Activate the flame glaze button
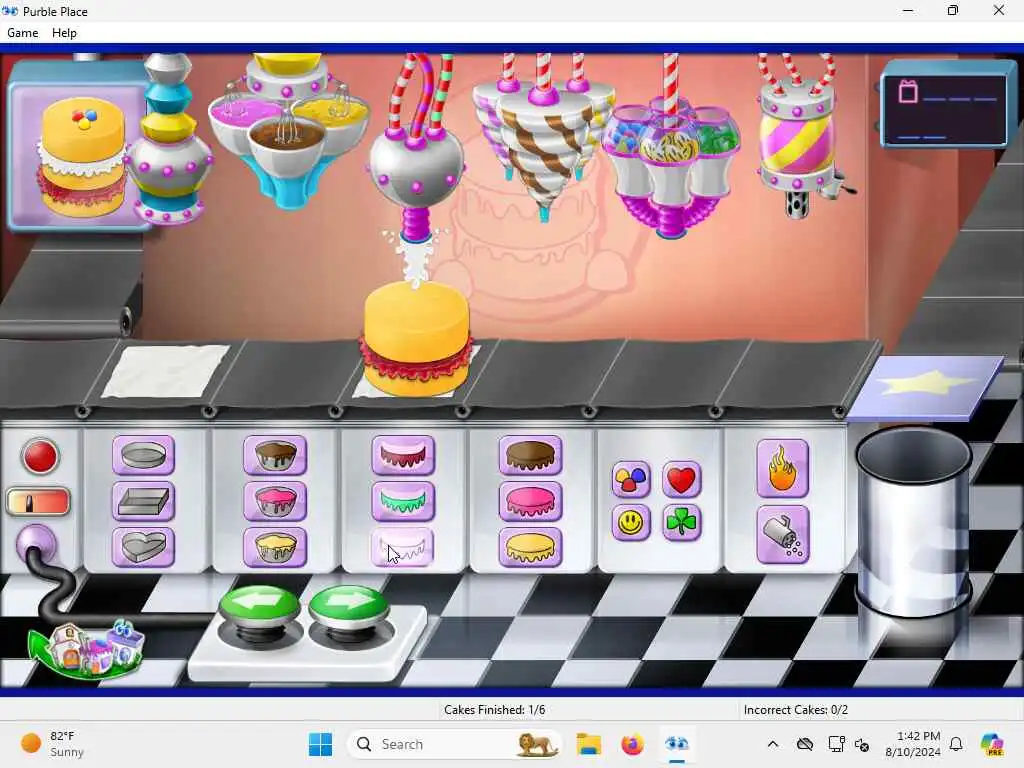This screenshot has width=1024, height=768. click(x=782, y=468)
